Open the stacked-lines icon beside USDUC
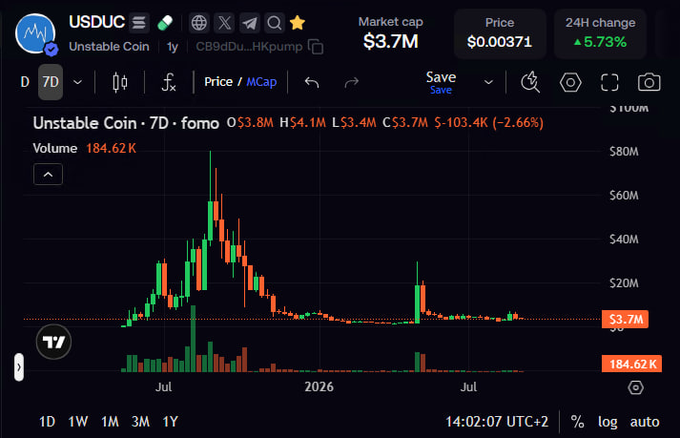Image resolution: width=680 pixels, height=438 pixels. (x=139, y=23)
